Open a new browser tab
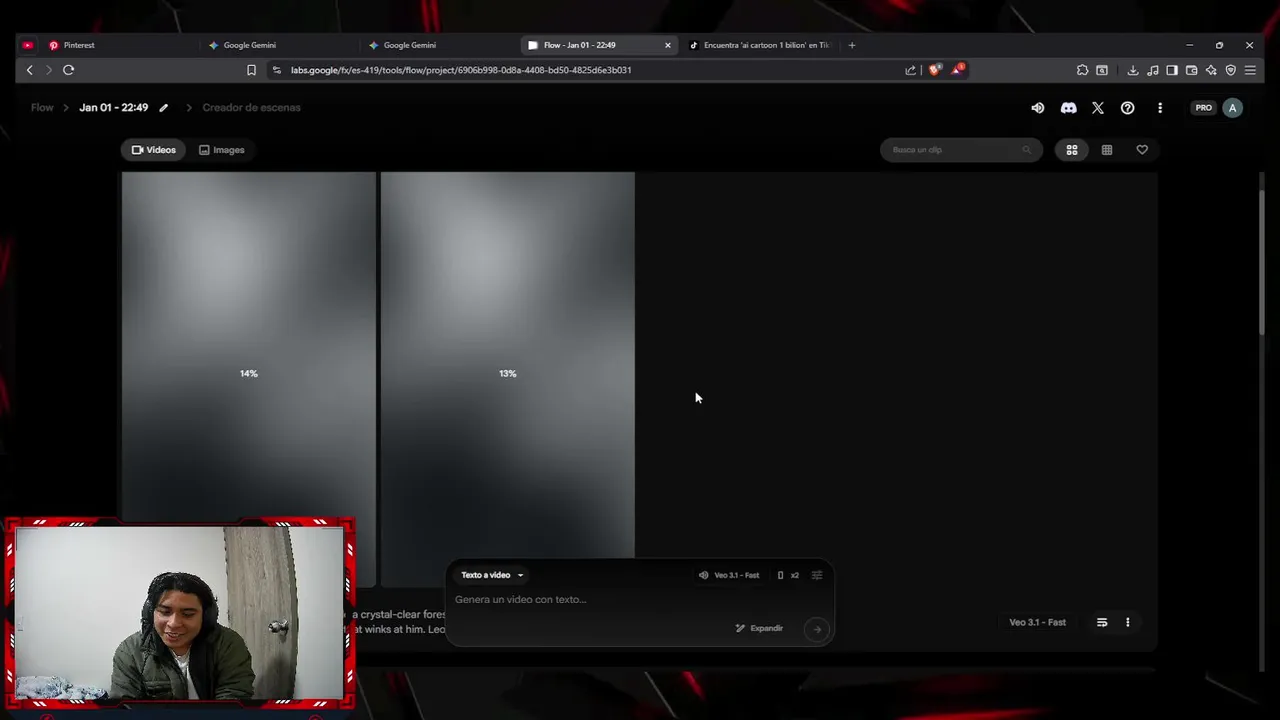This screenshot has width=1280, height=720. click(x=852, y=45)
